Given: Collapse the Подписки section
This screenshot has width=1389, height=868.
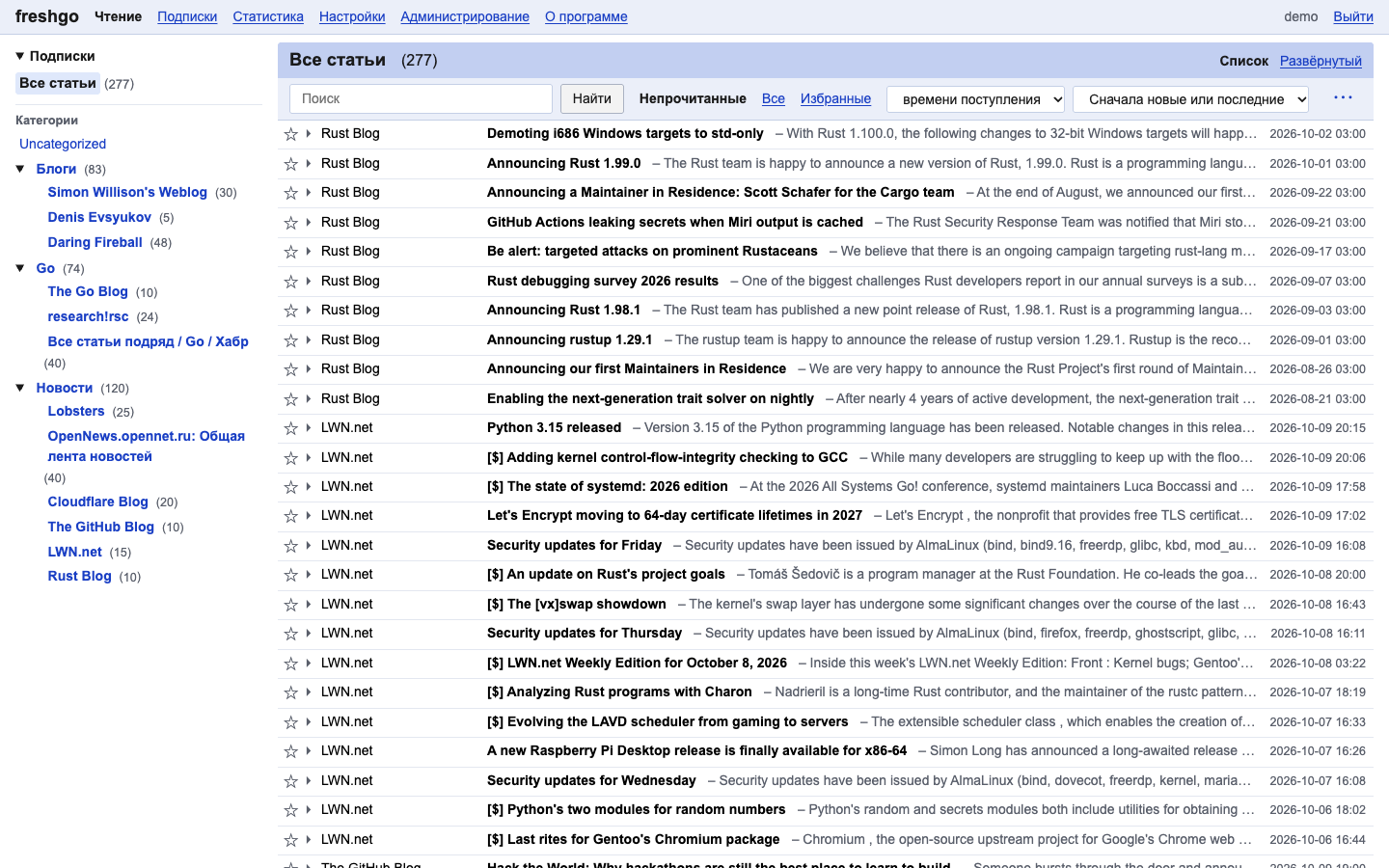Looking at the screenshot, I should (20, 56).
